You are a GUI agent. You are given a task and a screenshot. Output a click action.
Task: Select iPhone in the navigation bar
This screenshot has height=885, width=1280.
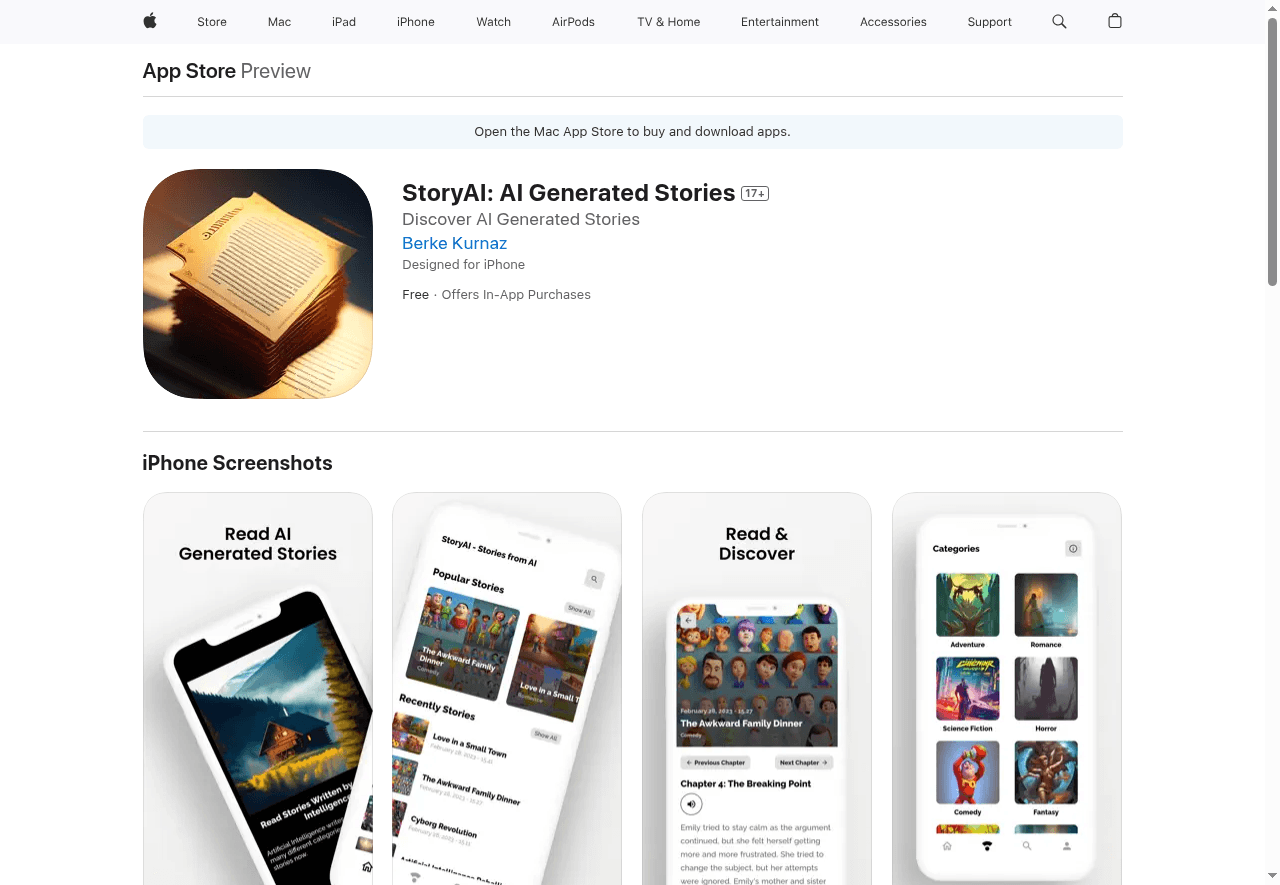point(416,22)
